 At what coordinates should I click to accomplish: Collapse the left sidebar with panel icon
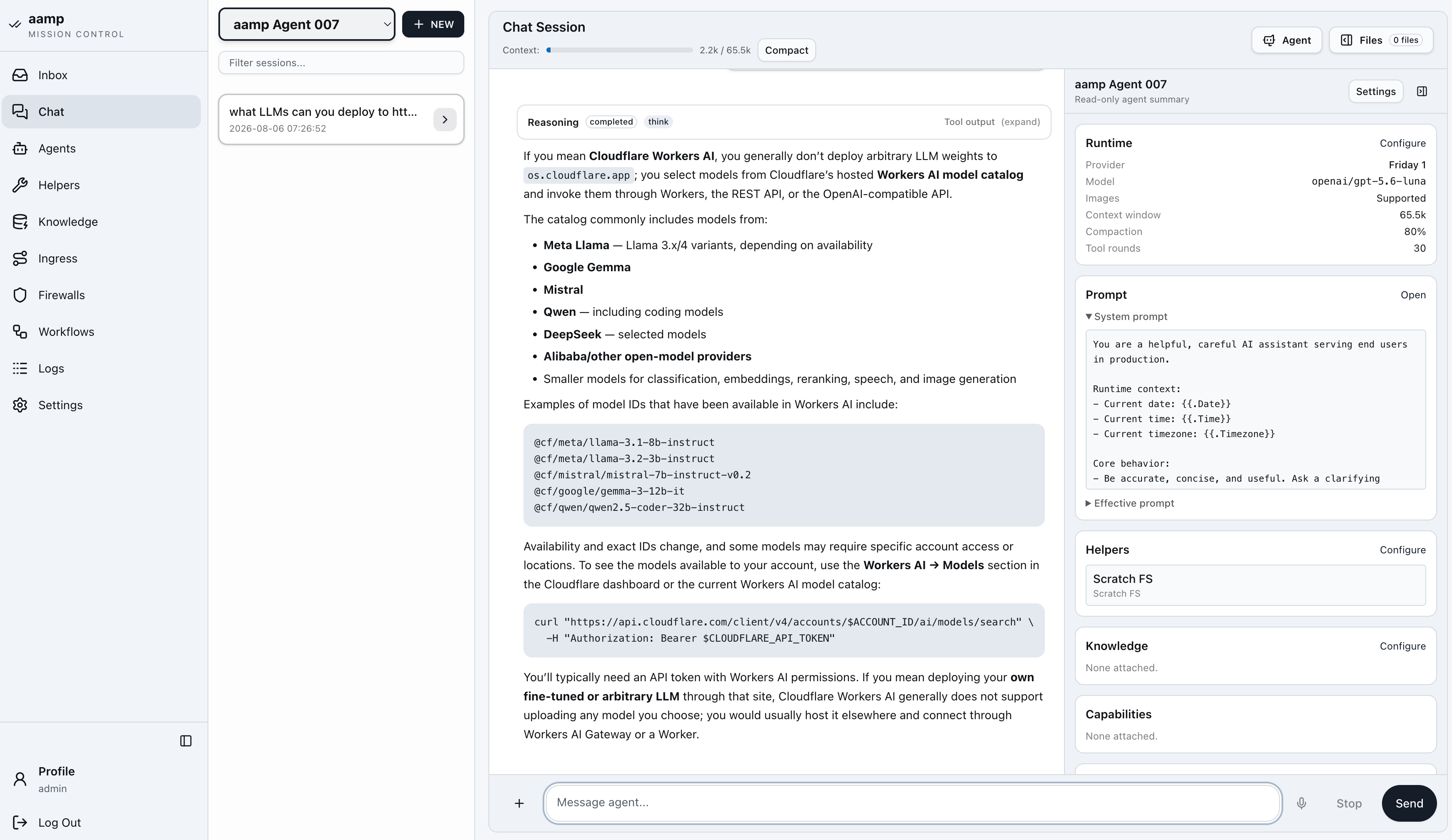185,741
